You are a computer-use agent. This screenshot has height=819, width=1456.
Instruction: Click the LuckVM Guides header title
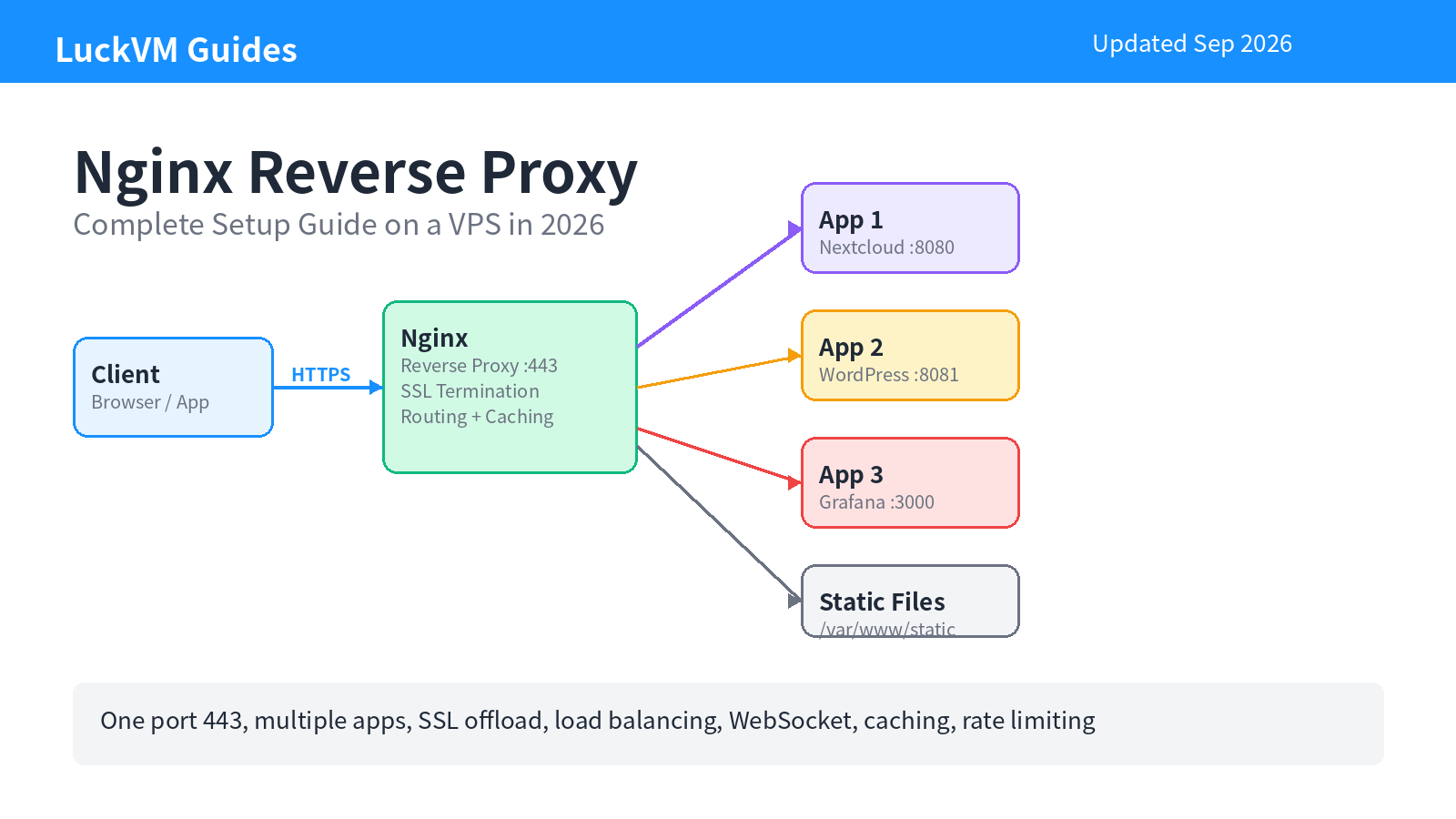tap(176, 50)
